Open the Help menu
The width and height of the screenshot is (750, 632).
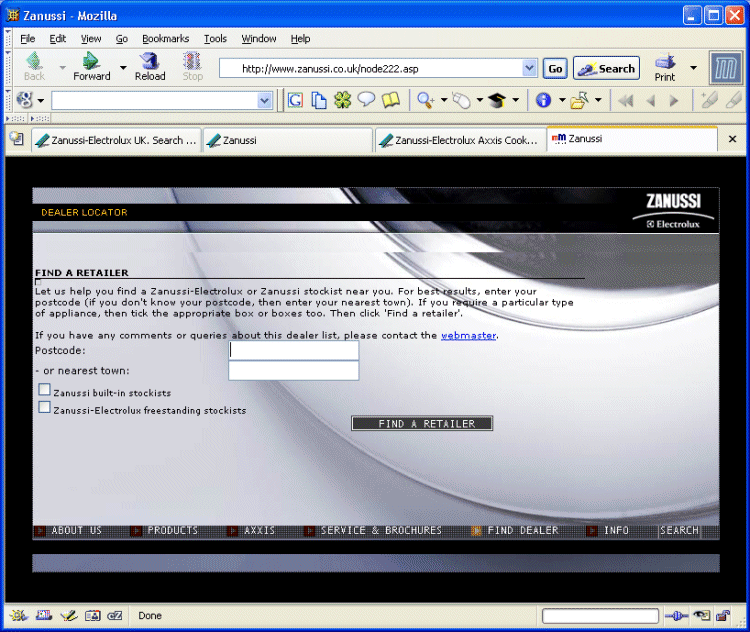[300, 39]
